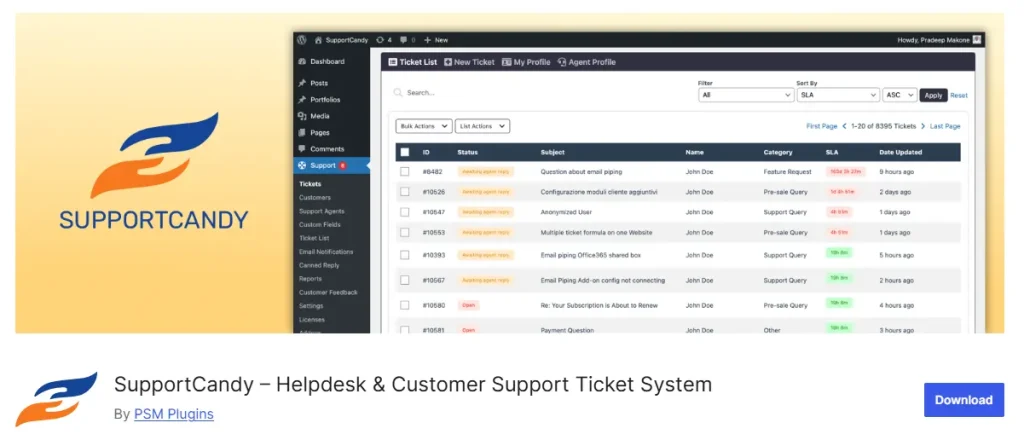Click the '9 hours ago' date cell

(897, 172)
